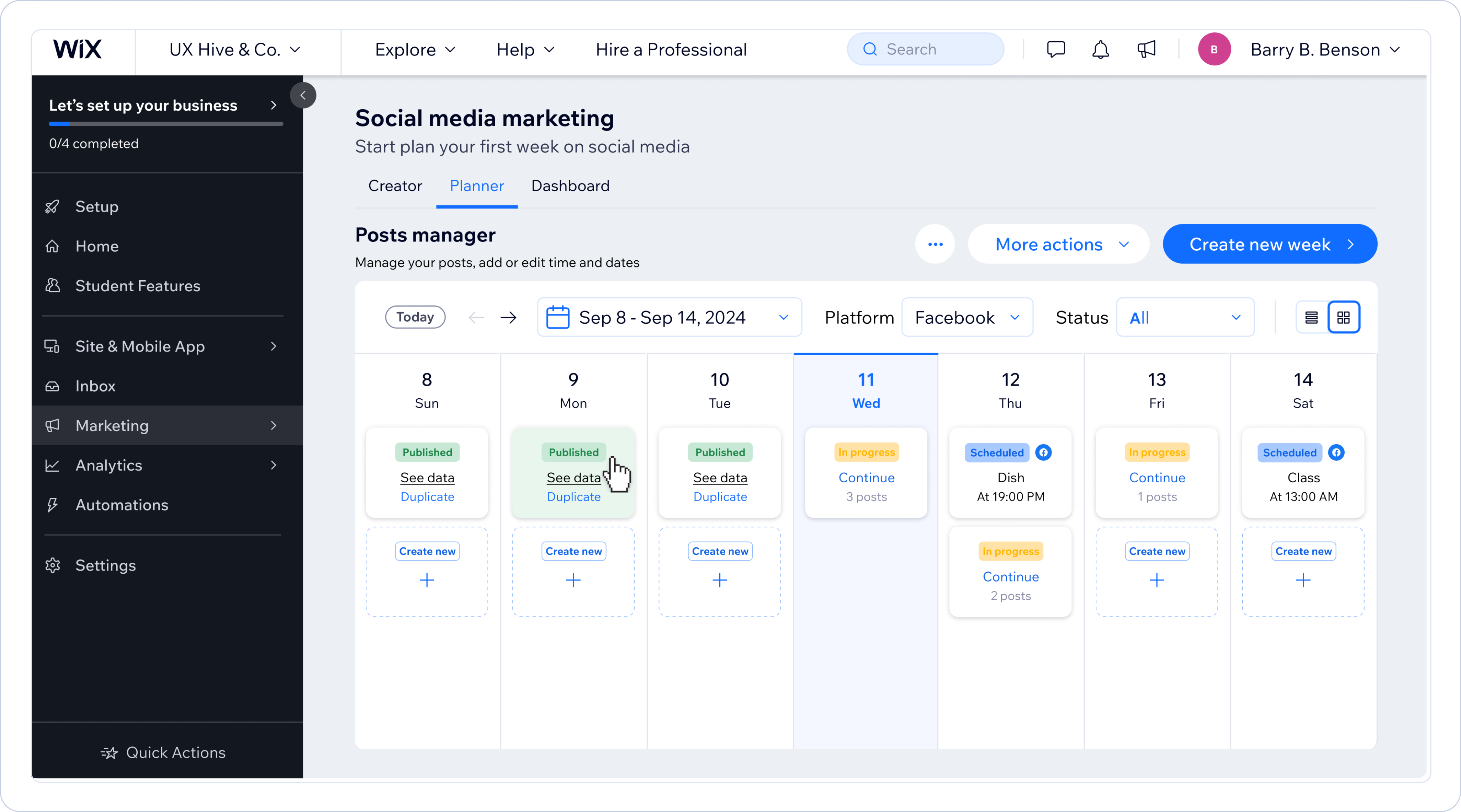Click Duplicate on Tuesday's published post
This screenshot has width=1461, height=812.
click(x=720, y=497)
